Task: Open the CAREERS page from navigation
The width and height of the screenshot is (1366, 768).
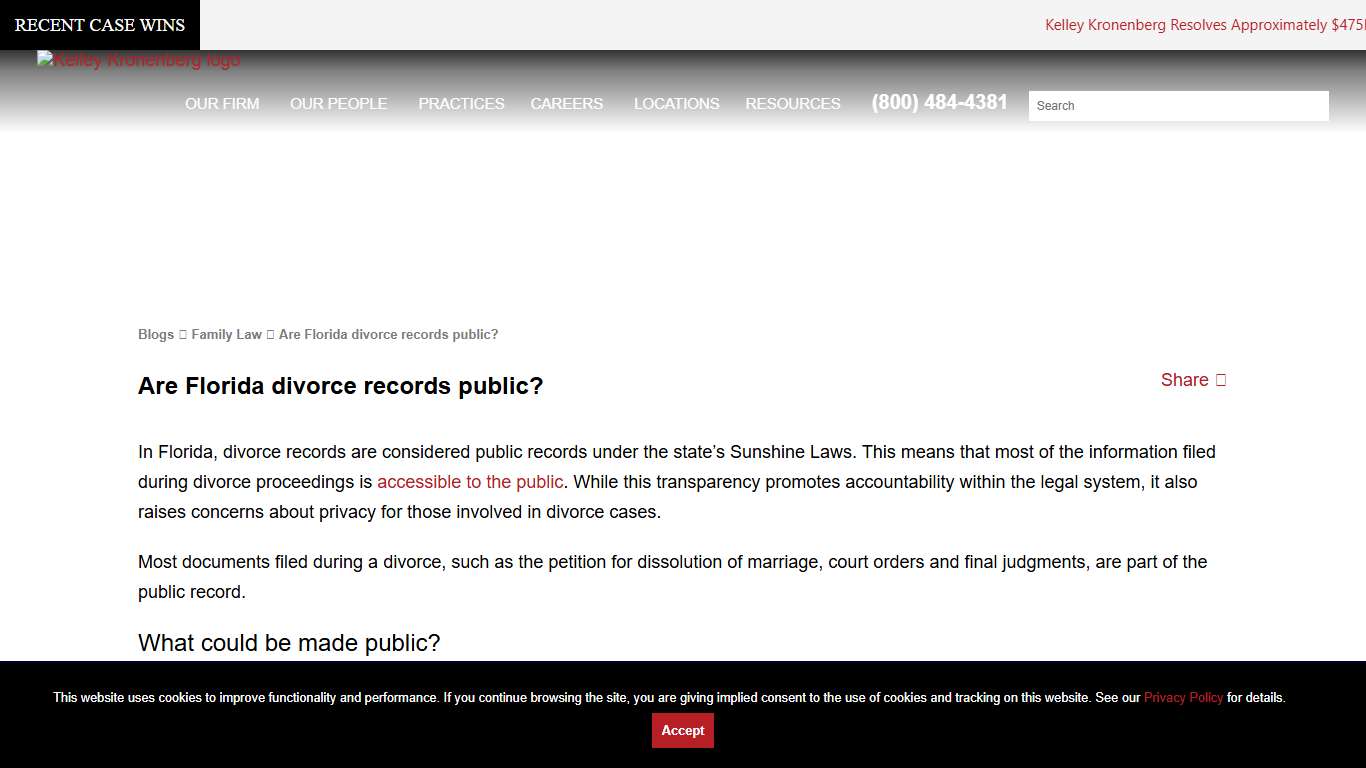Action: [x=566, y=103]
